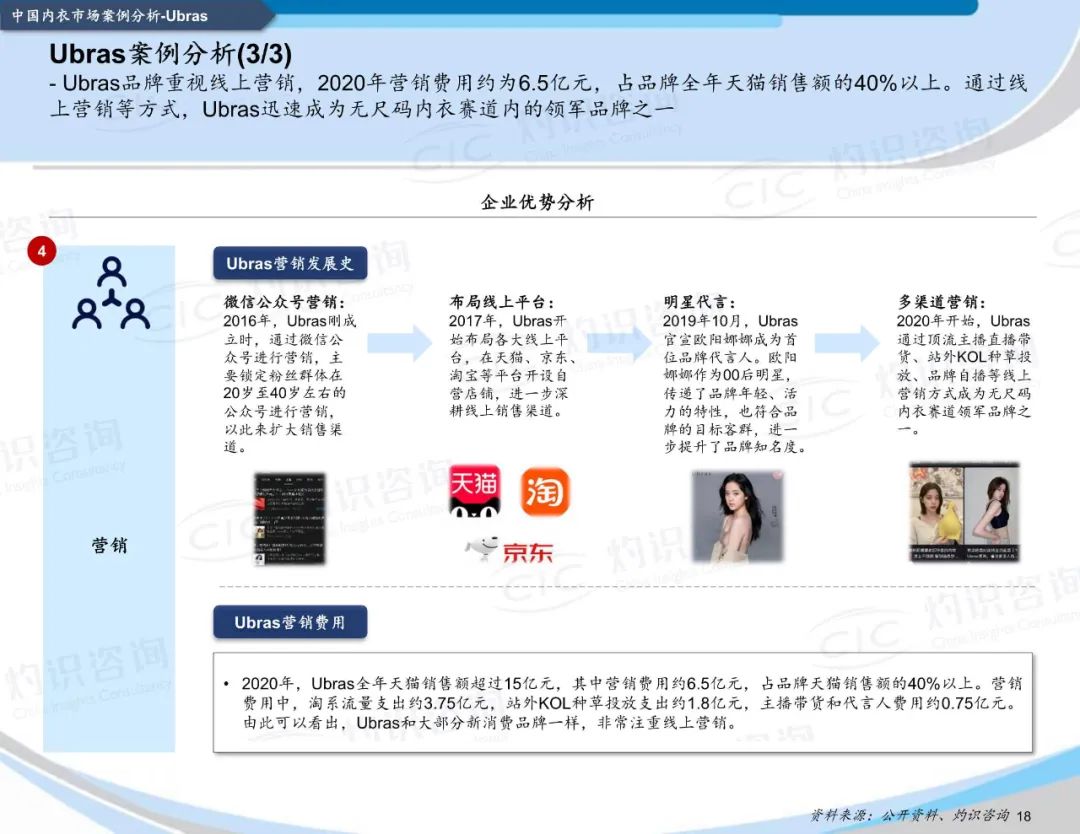The image size is (1080, 834).
Task: Click the paragraph starting 2017年，Ubras开始布局
Action: pos(513,366)
